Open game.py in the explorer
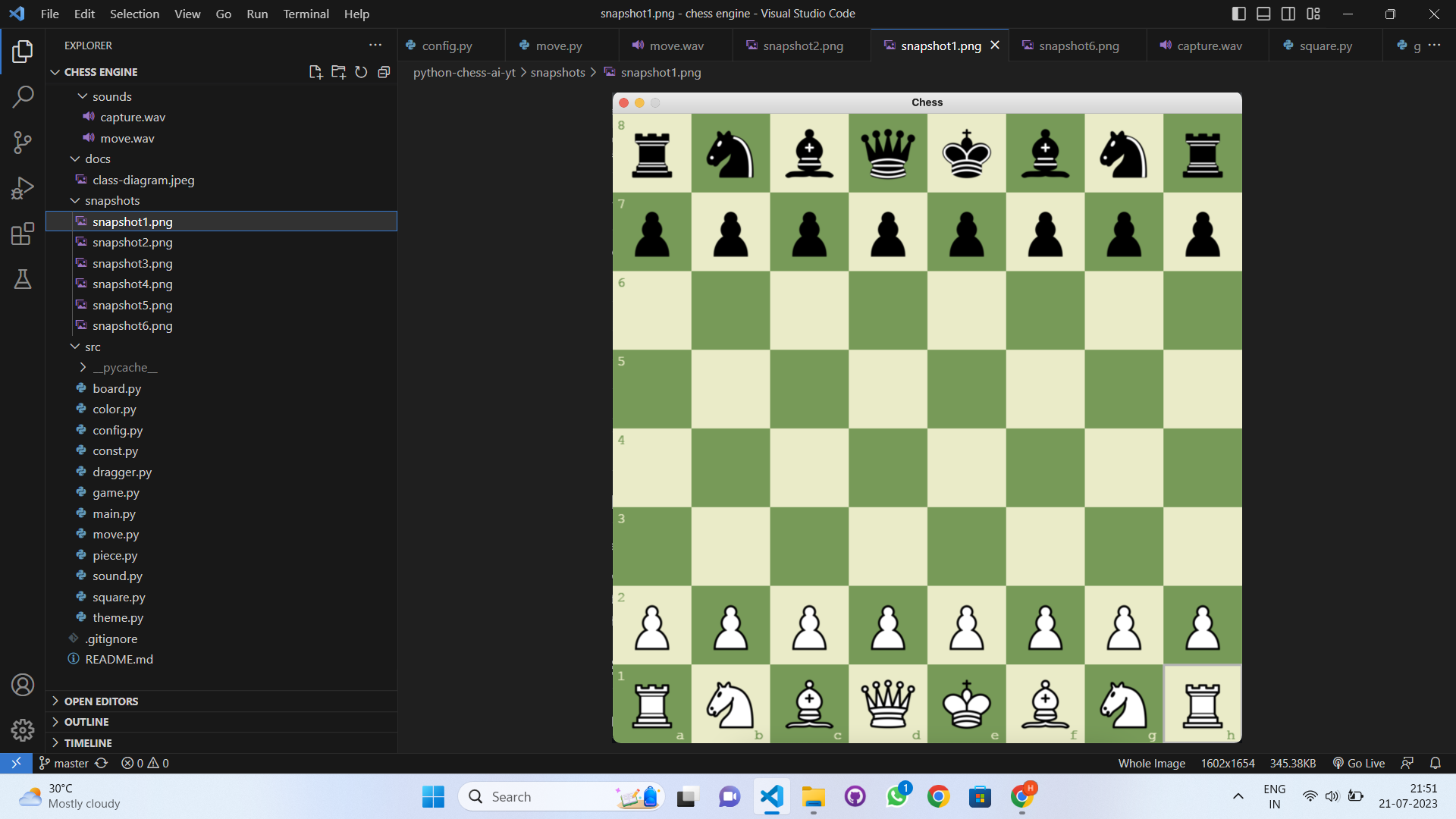 tap(116, 492)
